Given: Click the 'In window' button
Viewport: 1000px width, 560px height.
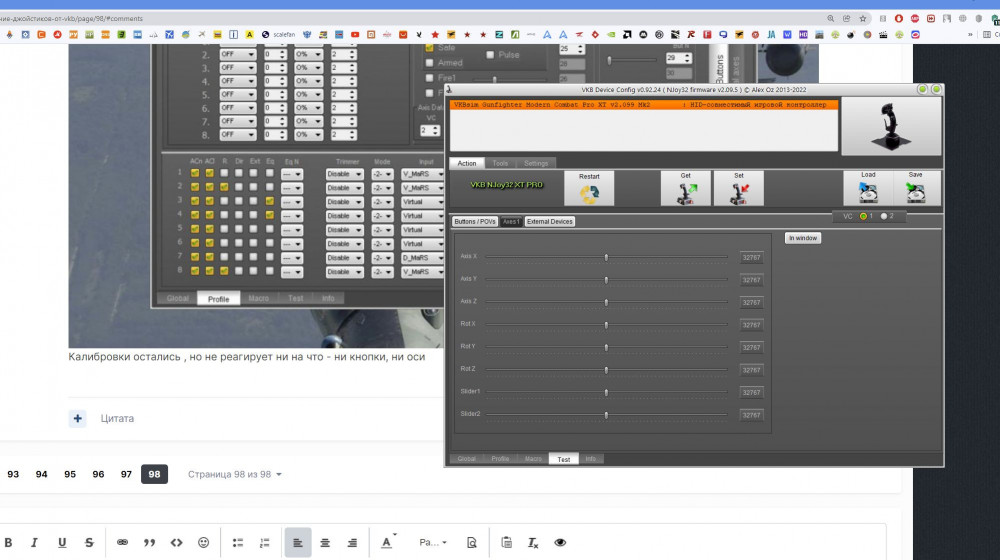Looking at the screenshot, I should [802, 238].
